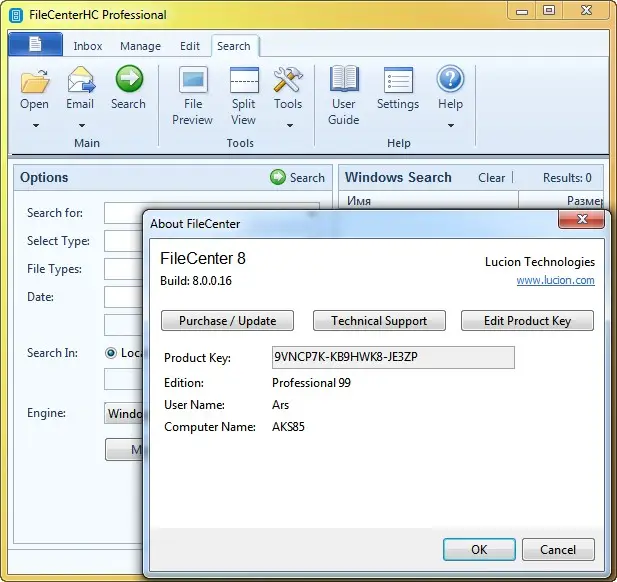Viewport: 617px width, 582px height.
Task: Click the Results: 0 text
Action: click(x=567, y=178)
